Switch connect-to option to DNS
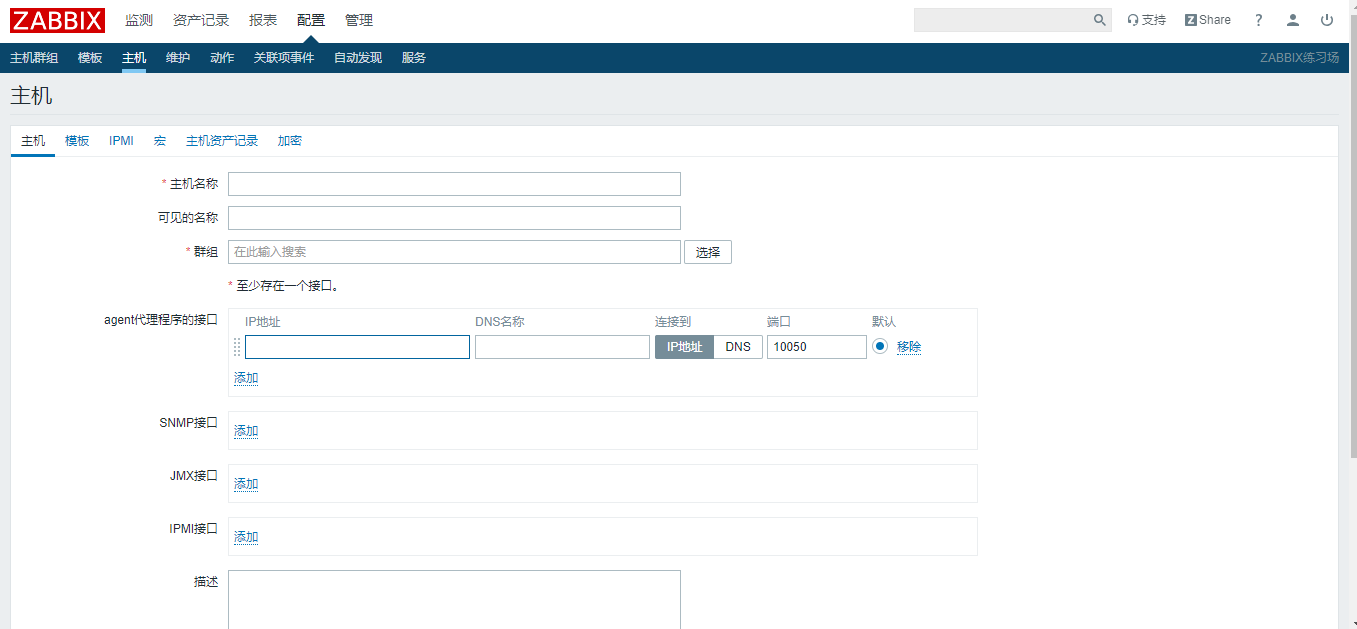The height and width of the screenshot is (629, 1357). click(738, 347)
